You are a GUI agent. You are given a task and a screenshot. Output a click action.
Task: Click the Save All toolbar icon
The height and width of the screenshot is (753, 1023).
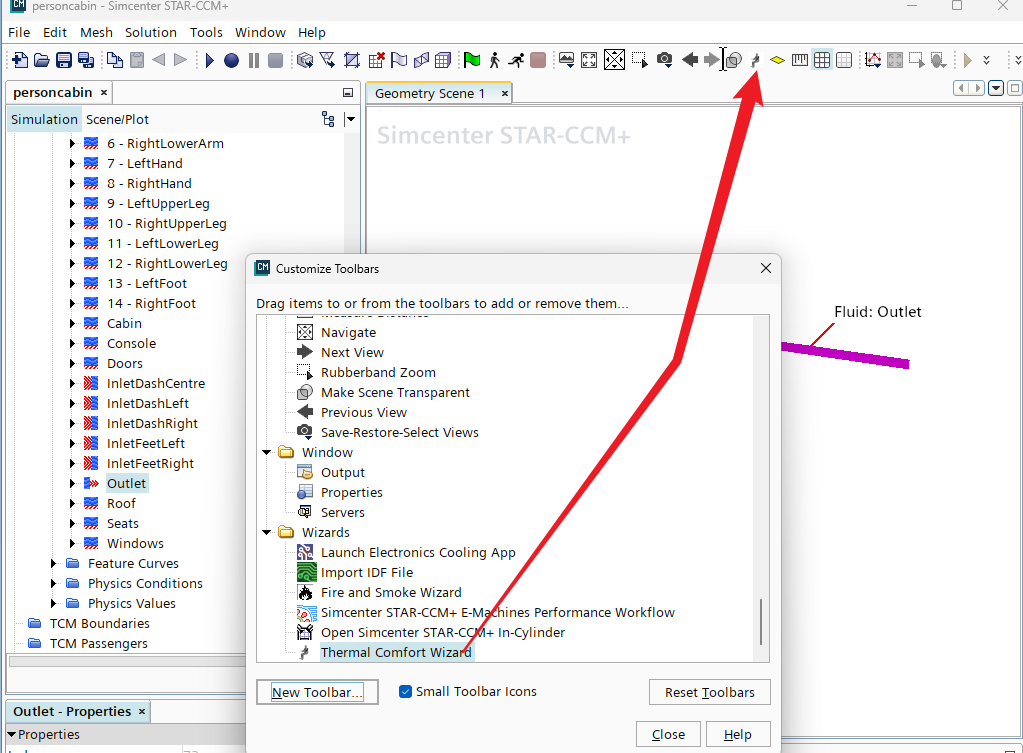click(85, 60)
